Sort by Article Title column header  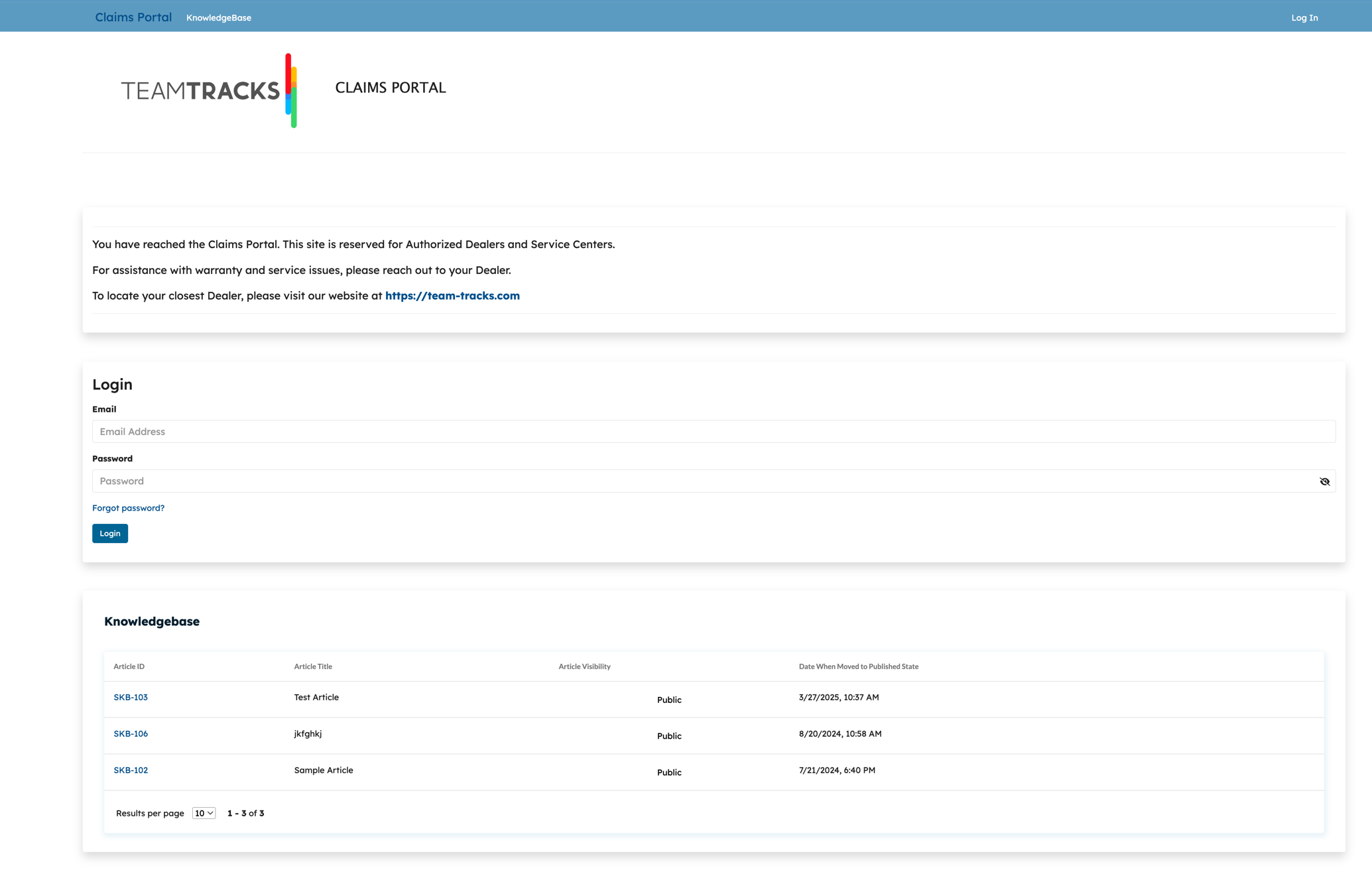313,666
